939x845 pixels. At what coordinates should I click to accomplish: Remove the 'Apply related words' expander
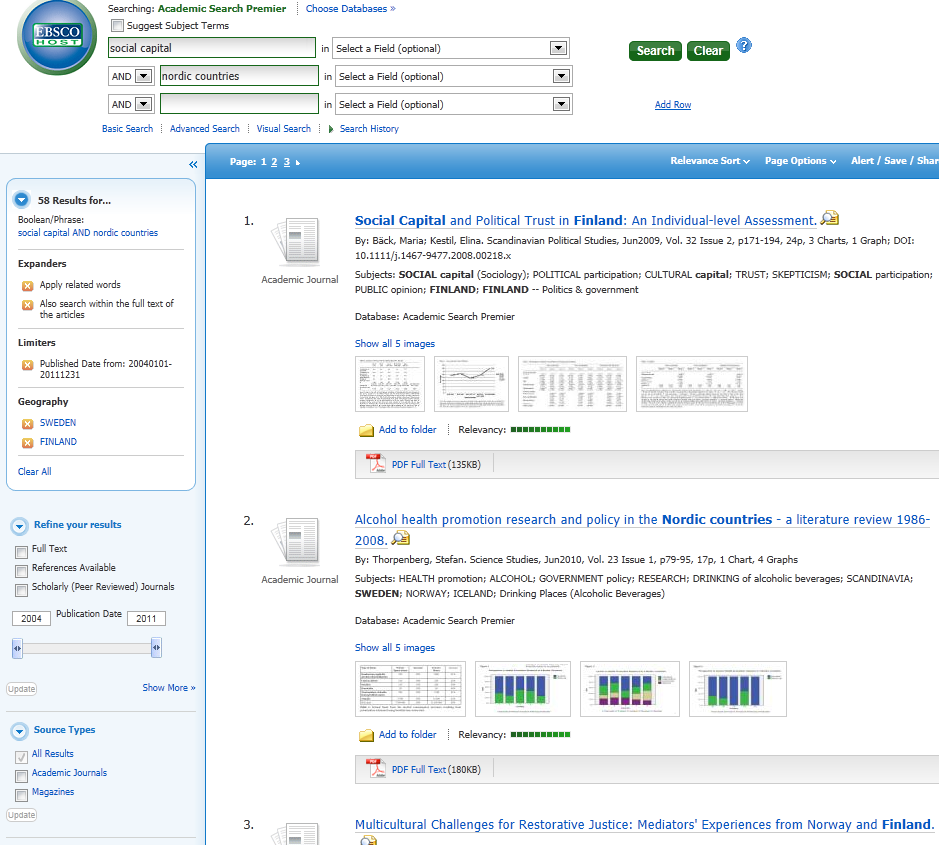point(28,286)
